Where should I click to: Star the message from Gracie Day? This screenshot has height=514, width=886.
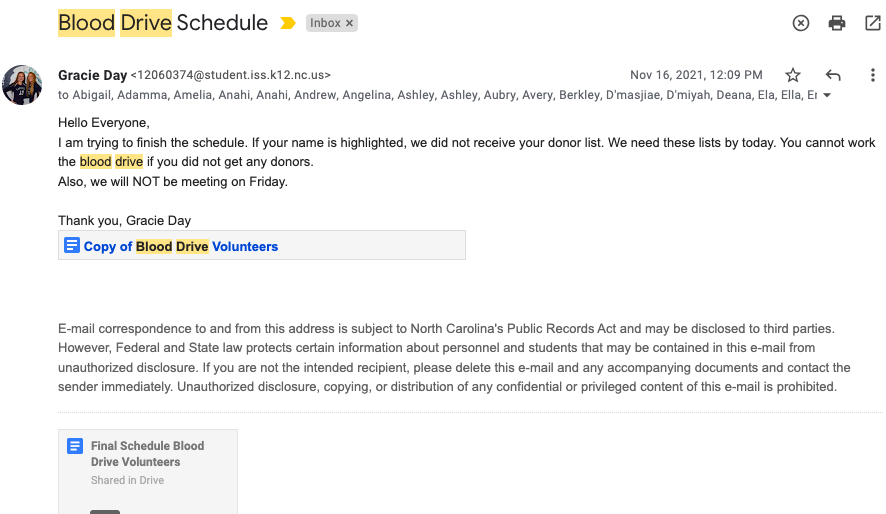(x=793, y=75)
